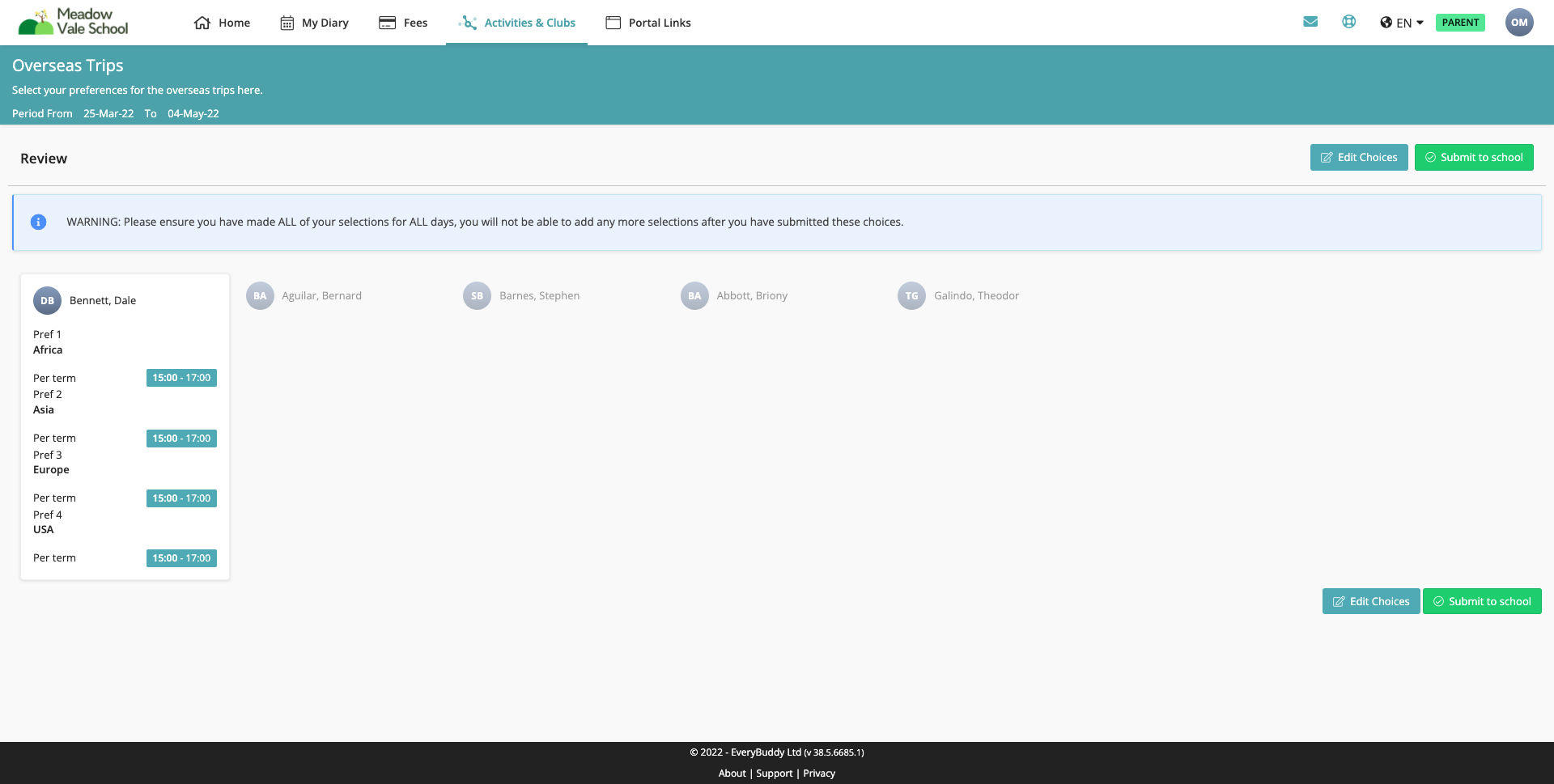The image size is (1554, 784).
Task: Click the Overseas Trips heading
Action: point(68,66)
